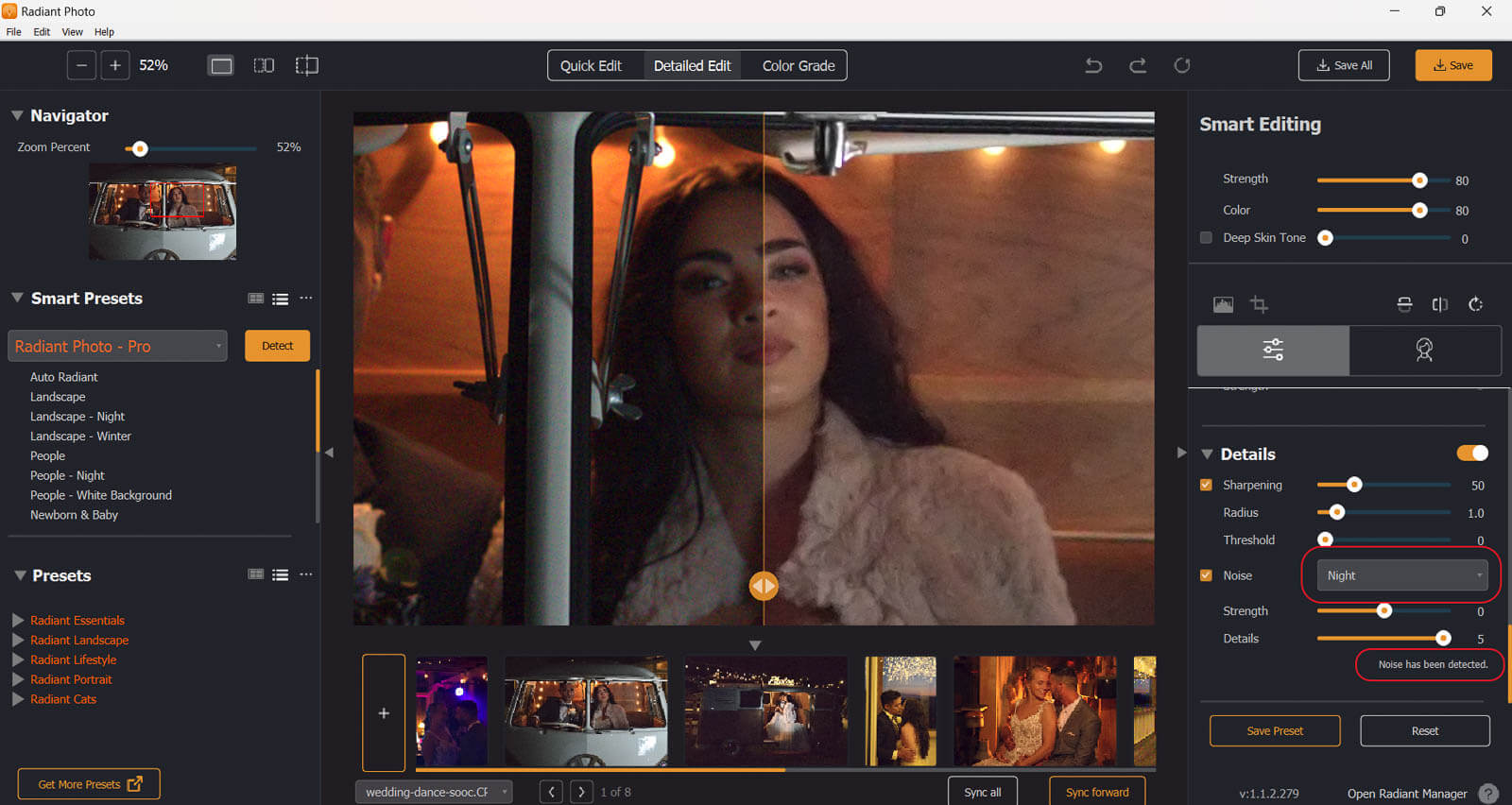
Task: Click the redo arrow icon
Action: 1138,65
